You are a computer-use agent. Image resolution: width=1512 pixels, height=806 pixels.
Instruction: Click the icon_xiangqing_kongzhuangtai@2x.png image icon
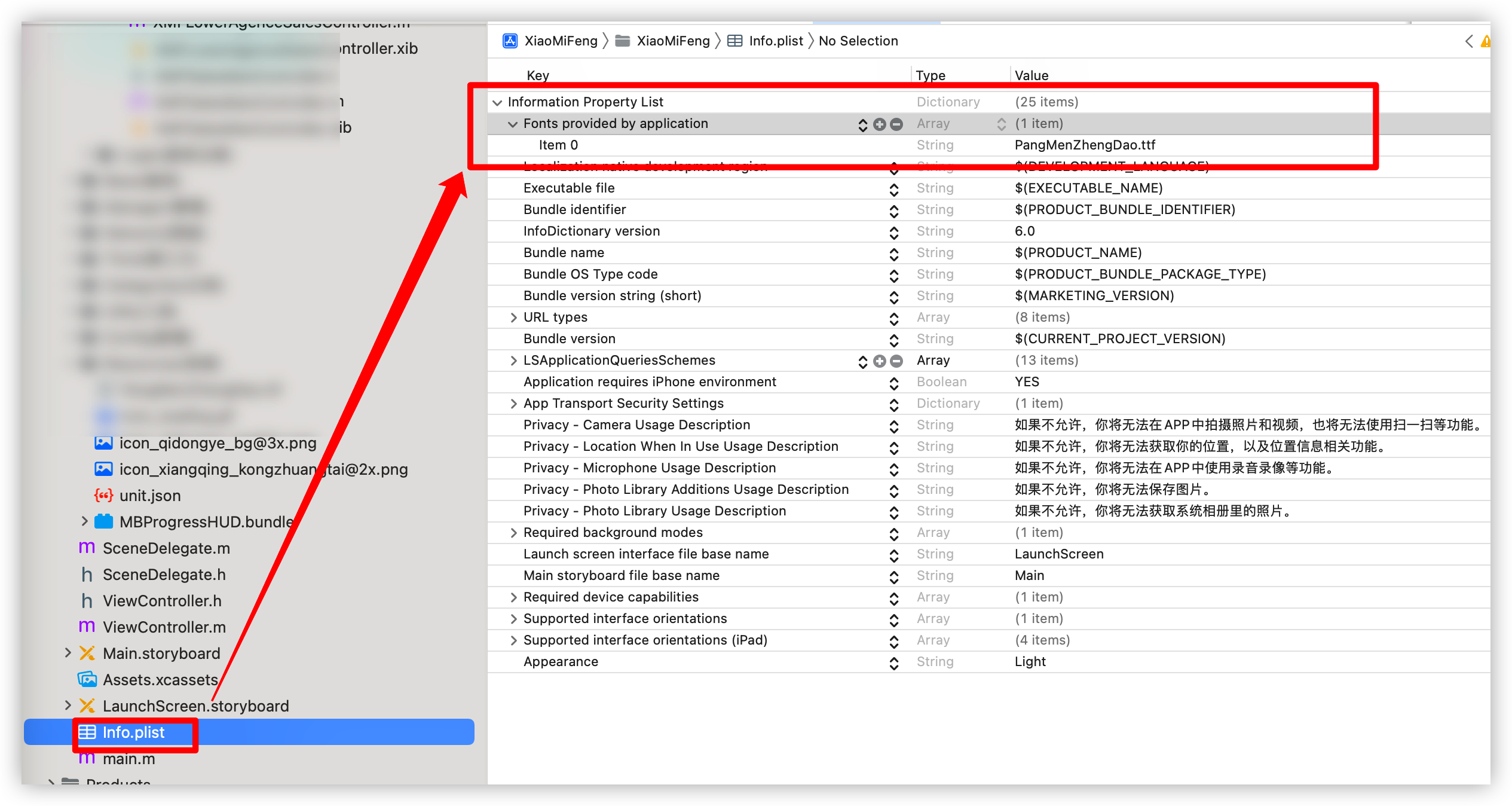(103, 469)
